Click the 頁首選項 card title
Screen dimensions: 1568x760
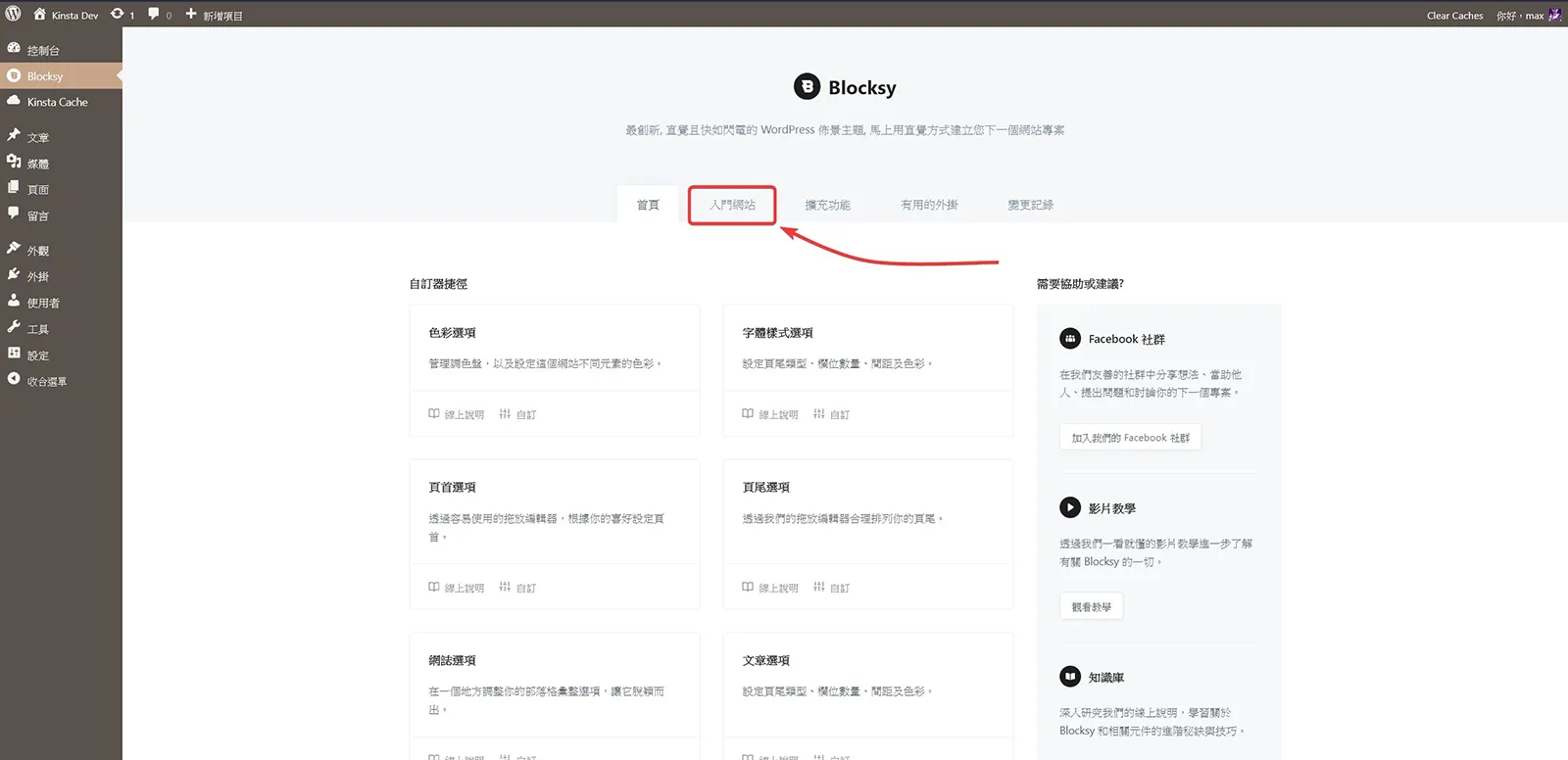(x=452, y=487)
